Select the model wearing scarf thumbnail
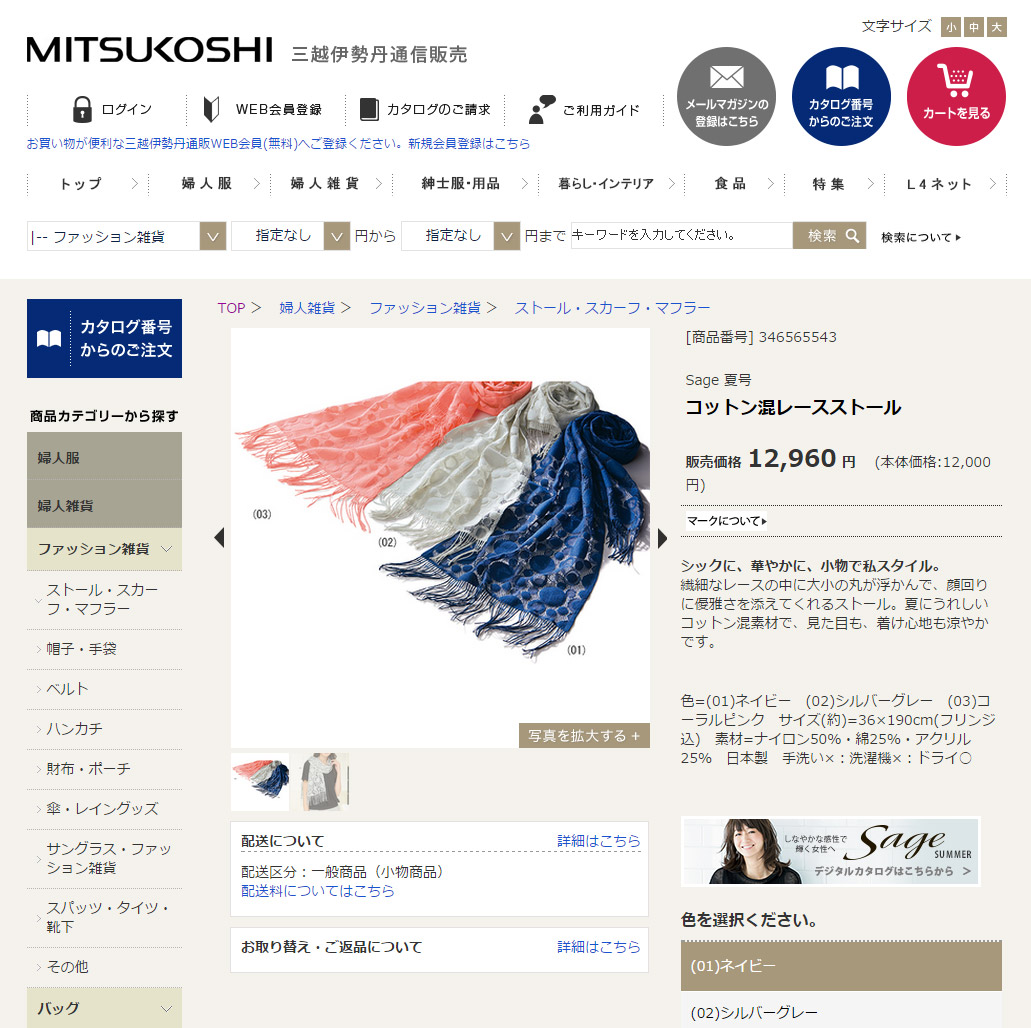Screen dimensions: 1031x1028 (324, 781)
